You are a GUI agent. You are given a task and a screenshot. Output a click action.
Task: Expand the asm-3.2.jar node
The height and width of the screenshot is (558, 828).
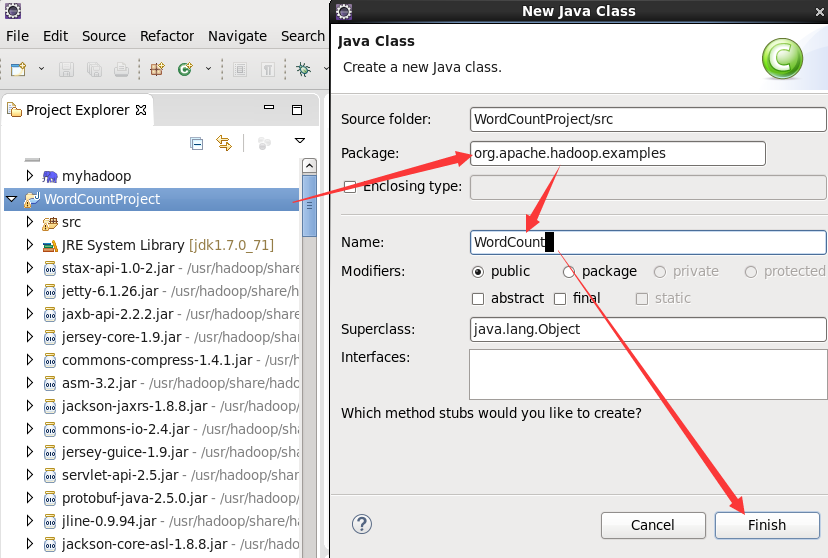30,382
